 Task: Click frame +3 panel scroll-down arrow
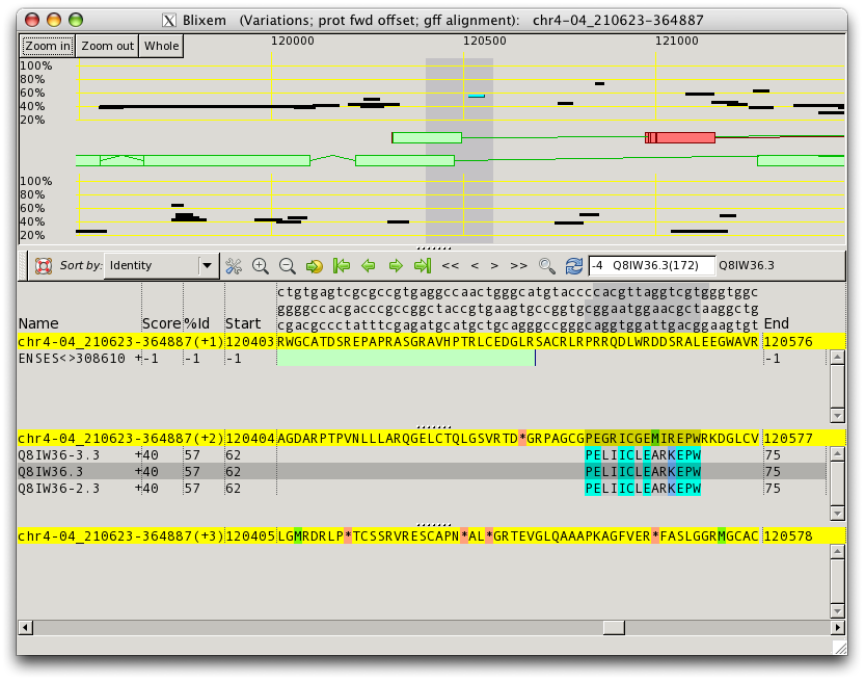coord(837,611)
